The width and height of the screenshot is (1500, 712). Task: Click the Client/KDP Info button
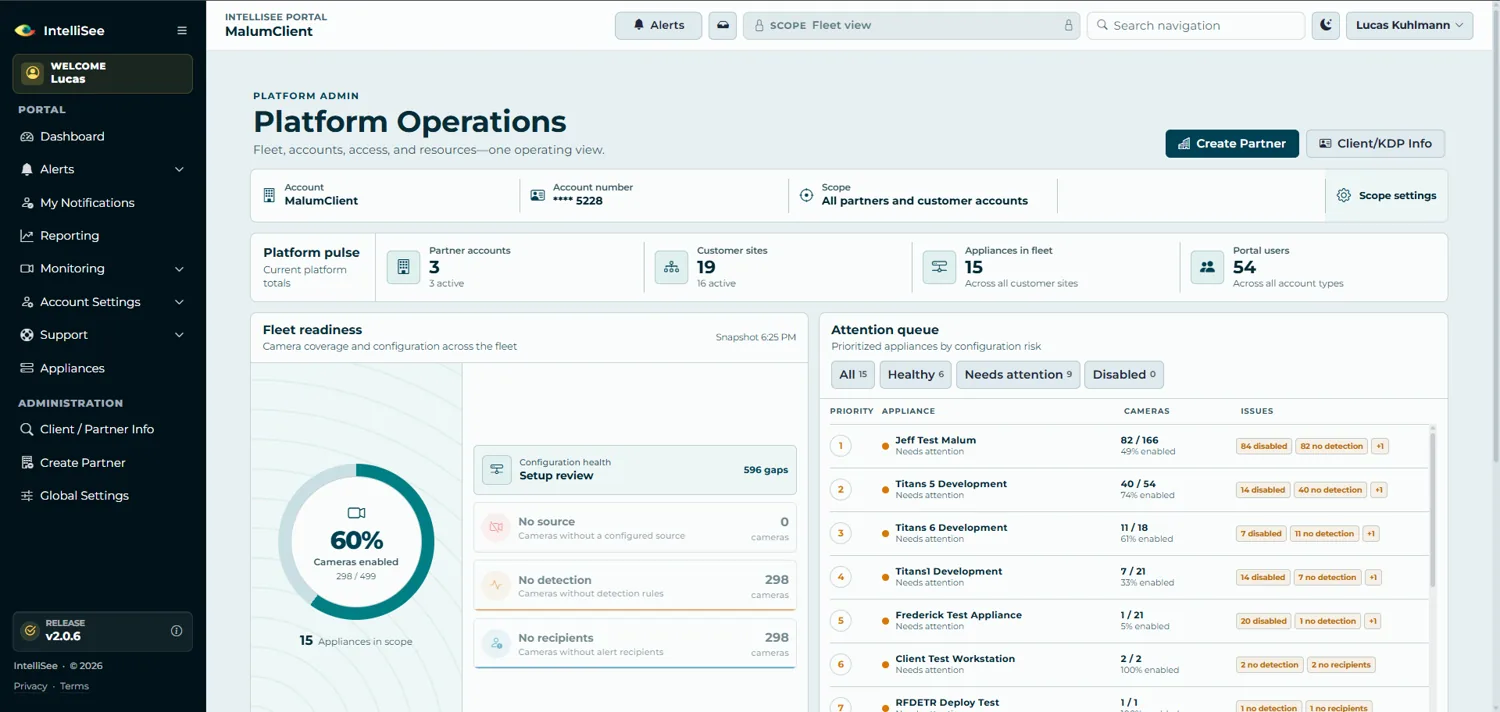tap(1375, 143)
